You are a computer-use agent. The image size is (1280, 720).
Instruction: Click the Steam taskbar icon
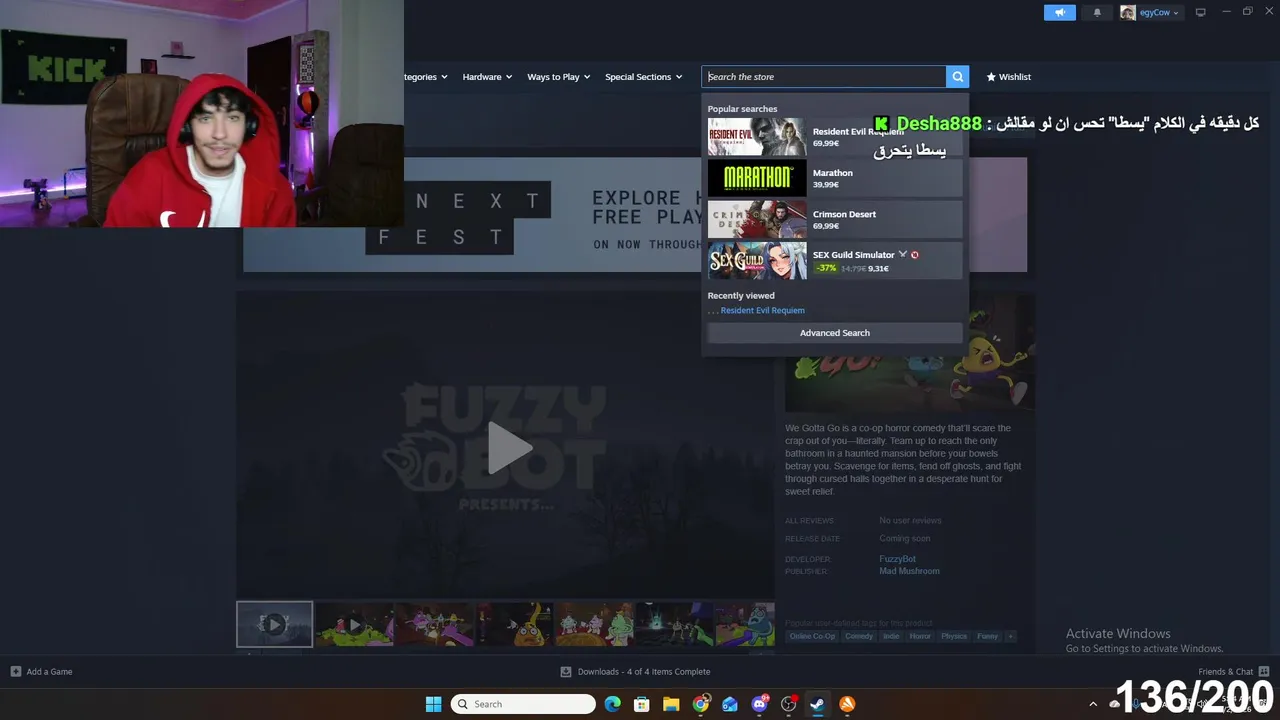click(818, 704)
